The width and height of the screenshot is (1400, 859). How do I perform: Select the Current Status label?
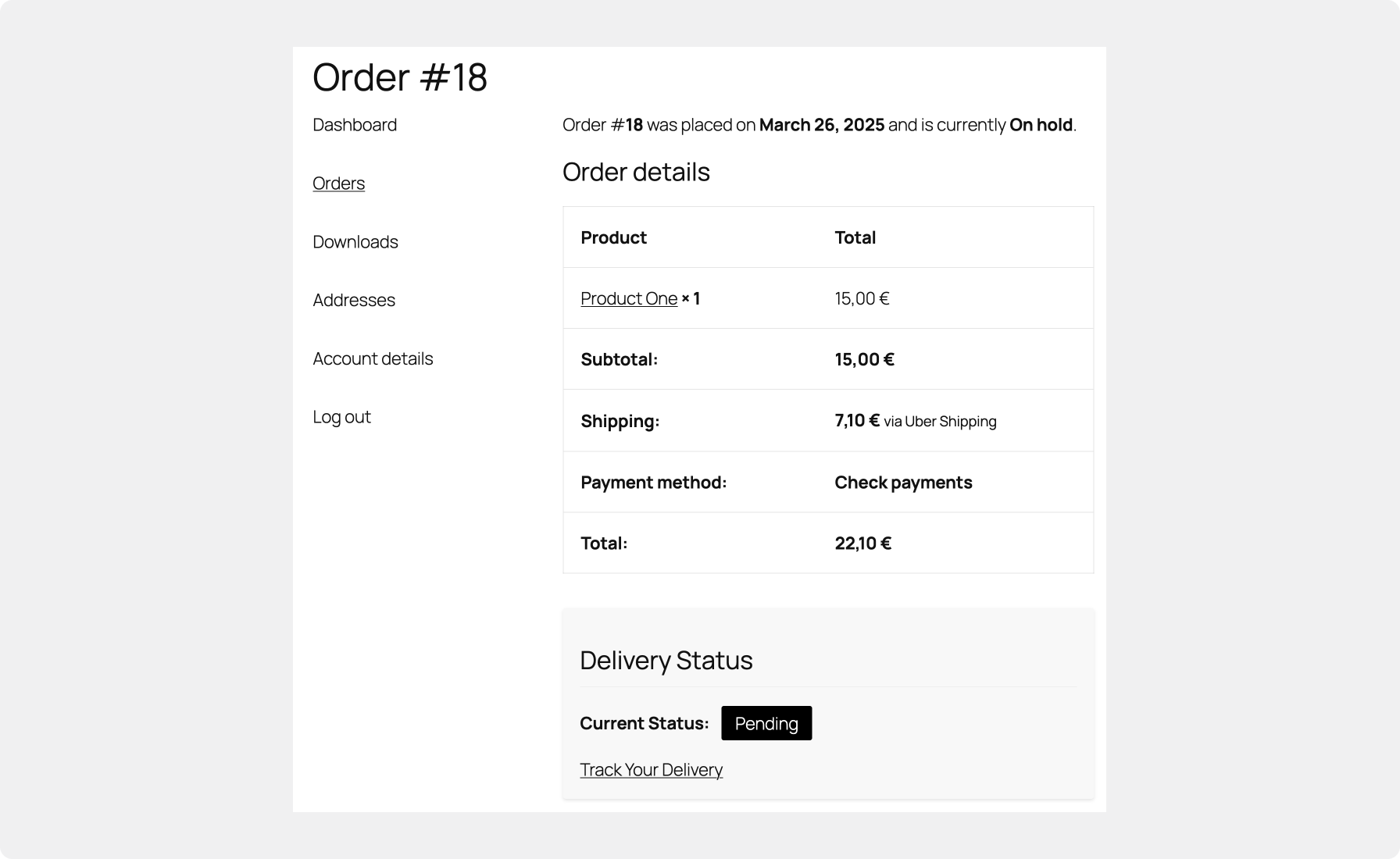tap(643, 723)
